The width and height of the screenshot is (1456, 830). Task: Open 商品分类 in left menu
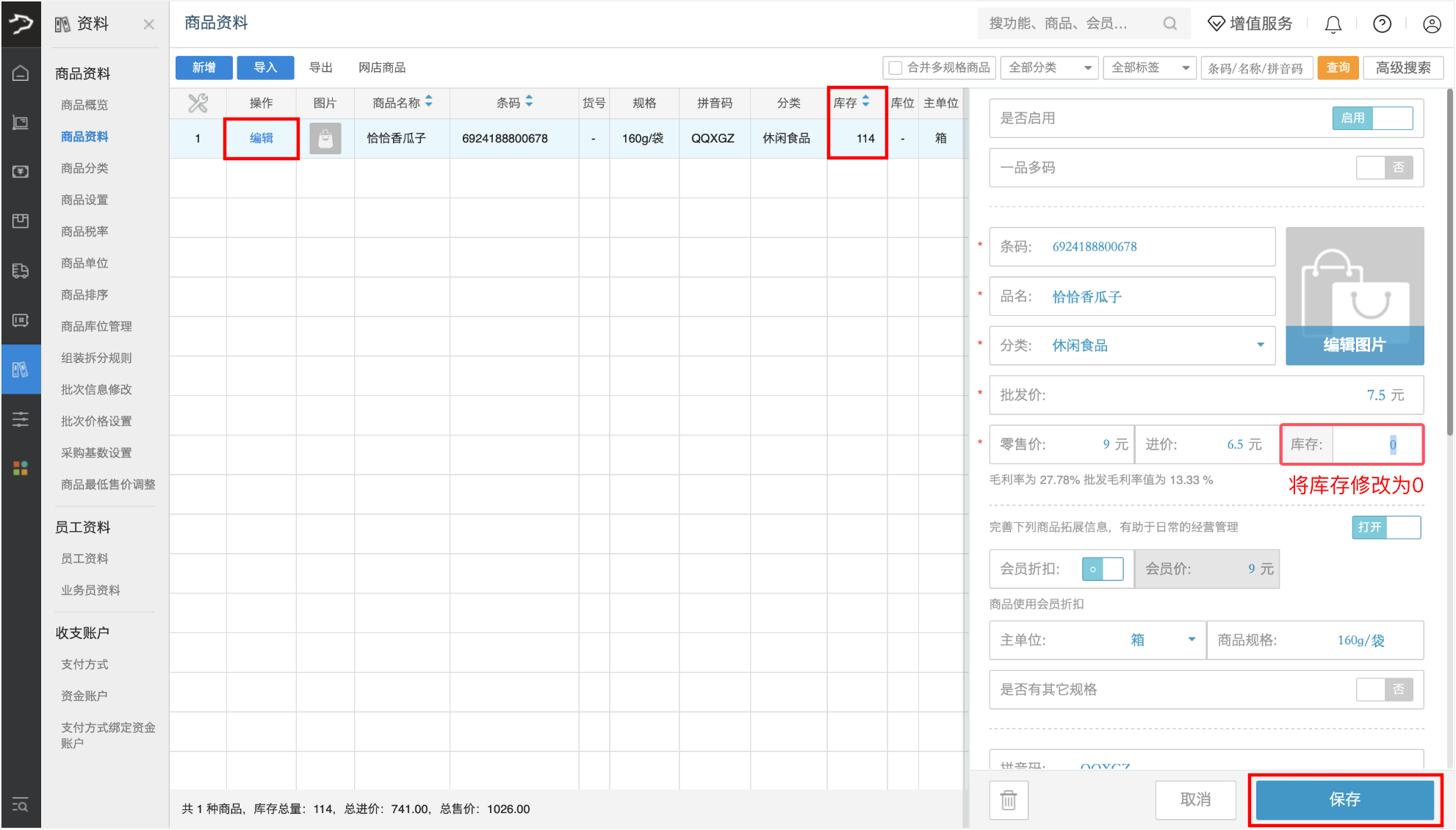pos(84,168)
